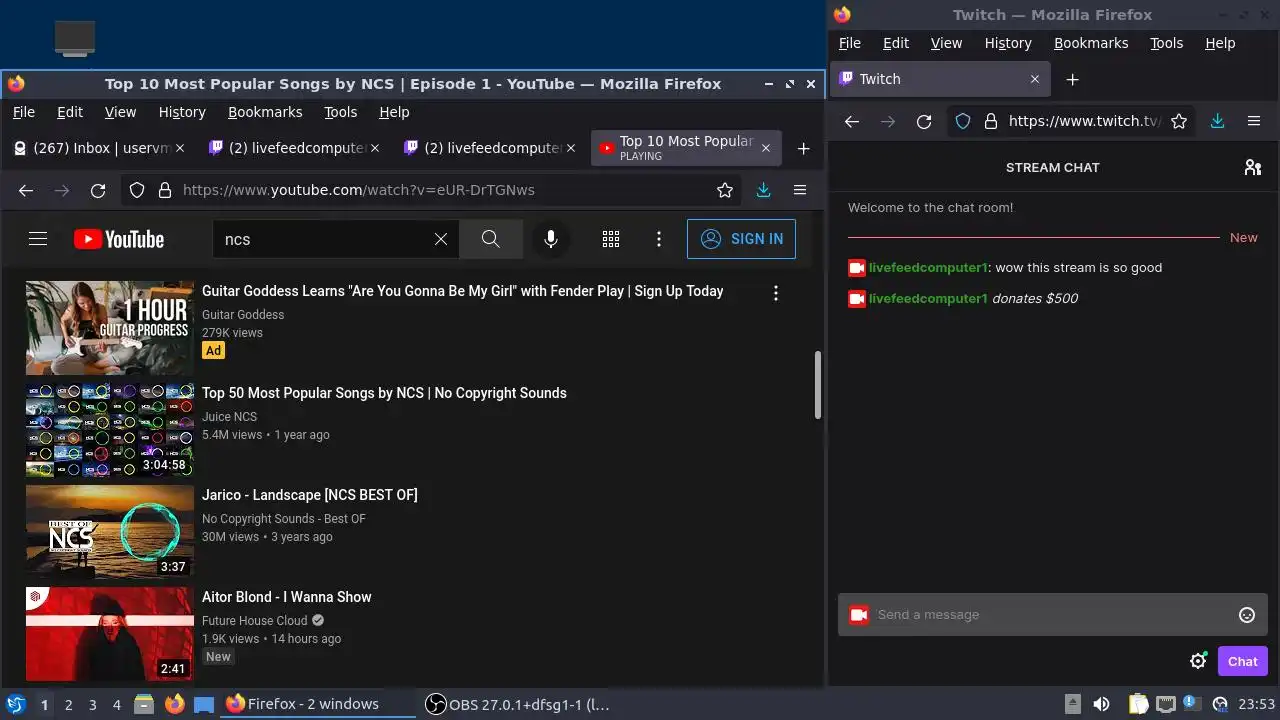The image size is (1280, 720).
Task: Open the Twitch window's Firefox application menu
Action: click(1254, 121)
